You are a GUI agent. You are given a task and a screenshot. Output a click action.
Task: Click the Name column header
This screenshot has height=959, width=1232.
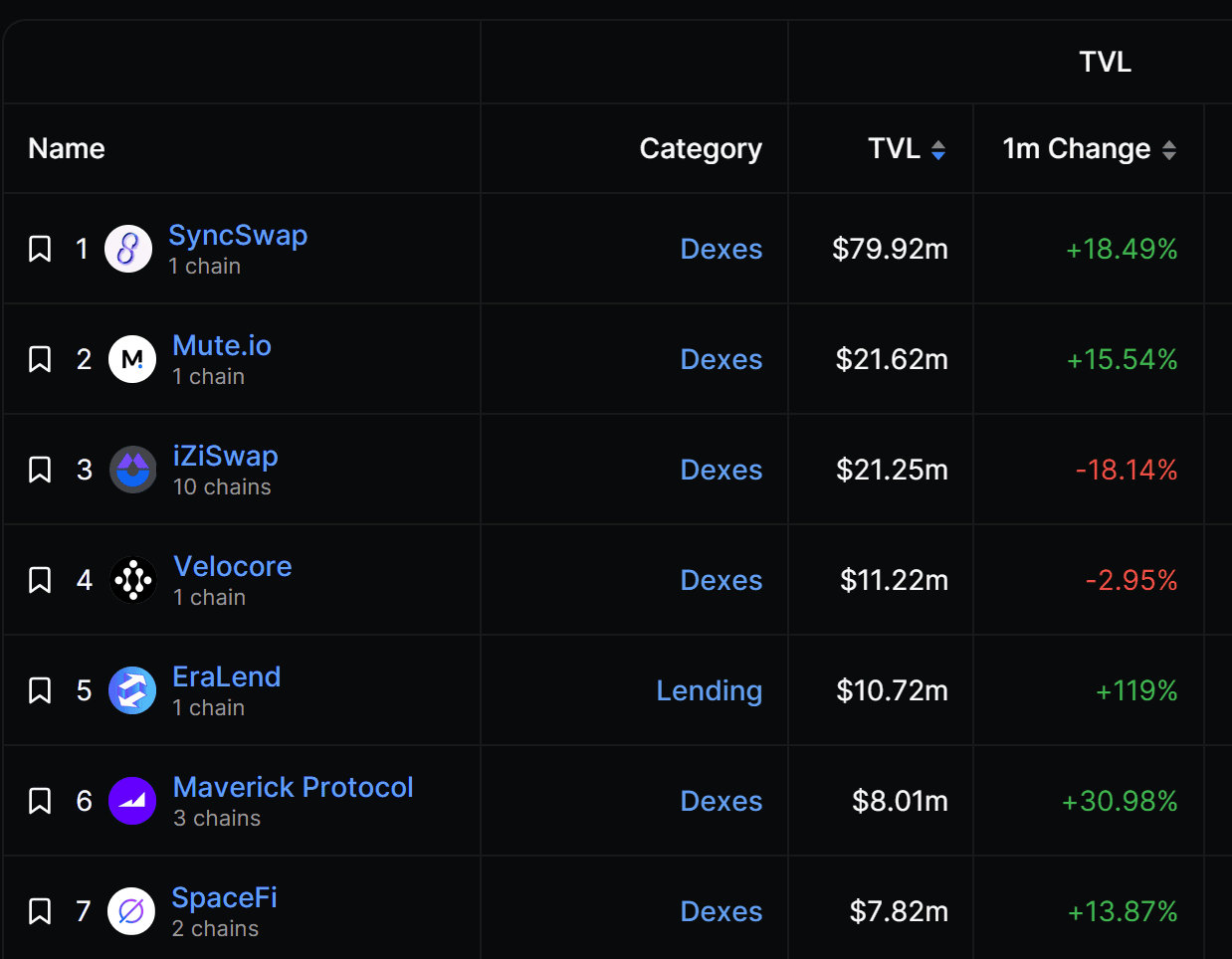(67, 148)
